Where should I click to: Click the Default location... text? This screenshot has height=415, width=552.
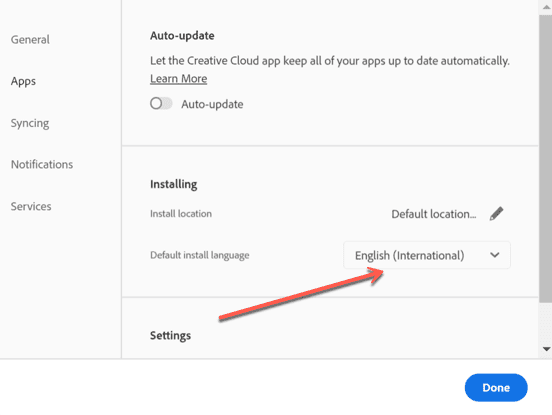pyautogui.click(x=434, y=214)
